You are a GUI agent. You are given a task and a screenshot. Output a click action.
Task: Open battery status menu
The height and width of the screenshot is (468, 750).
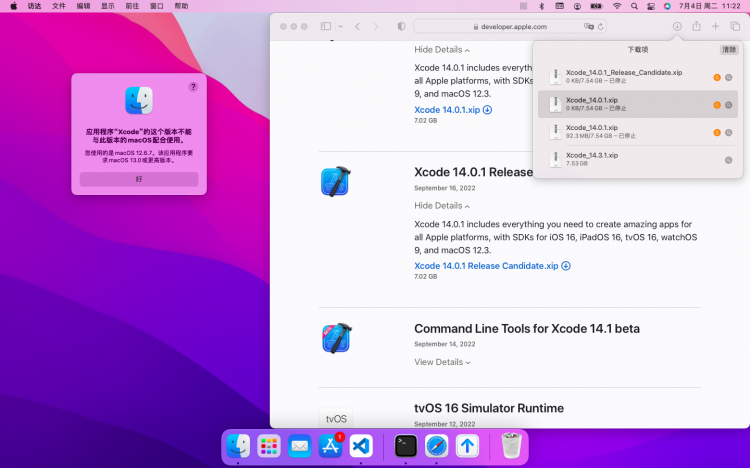596,6
